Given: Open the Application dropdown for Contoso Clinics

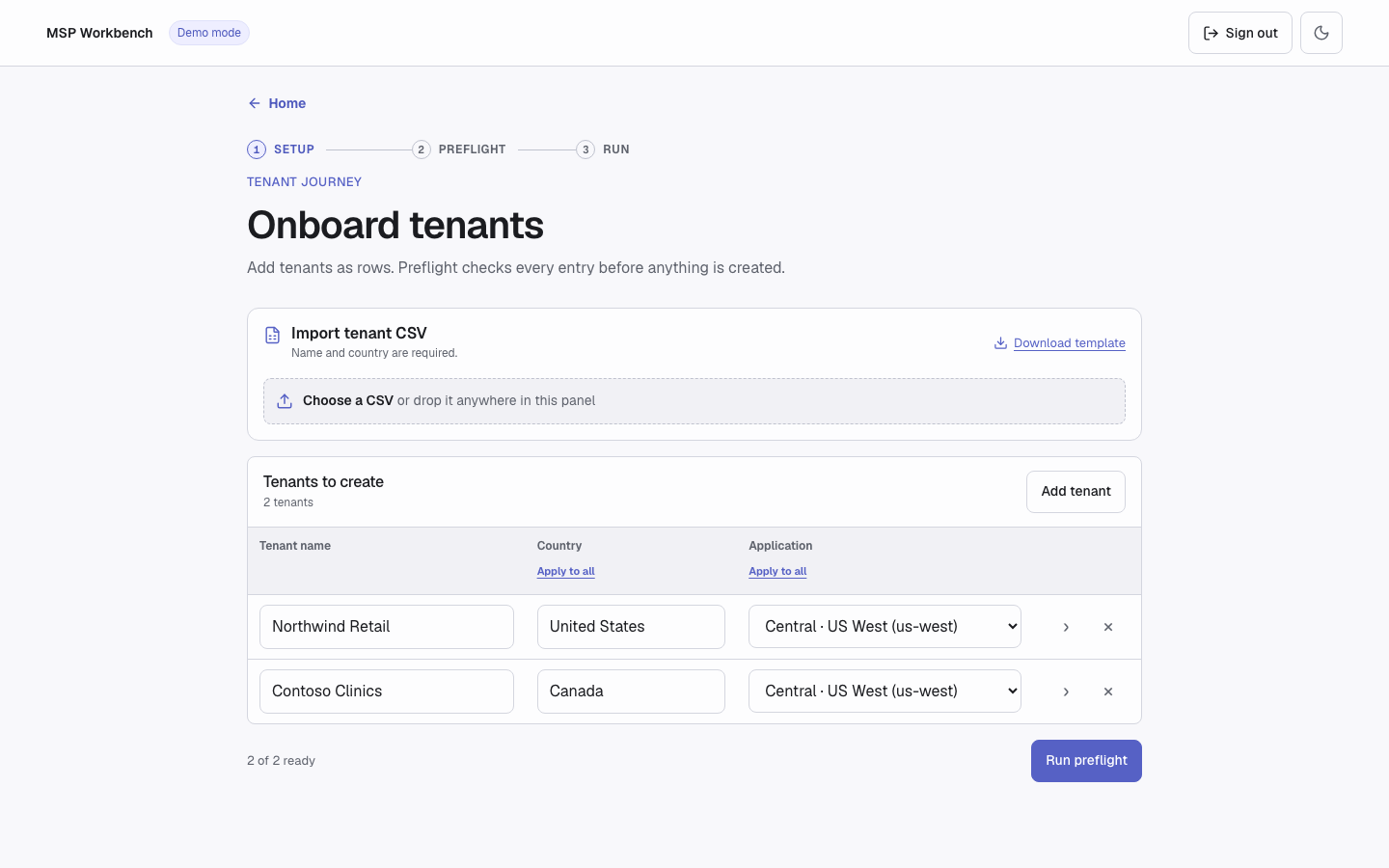Looking at the screenshot, I should point(885,692).
